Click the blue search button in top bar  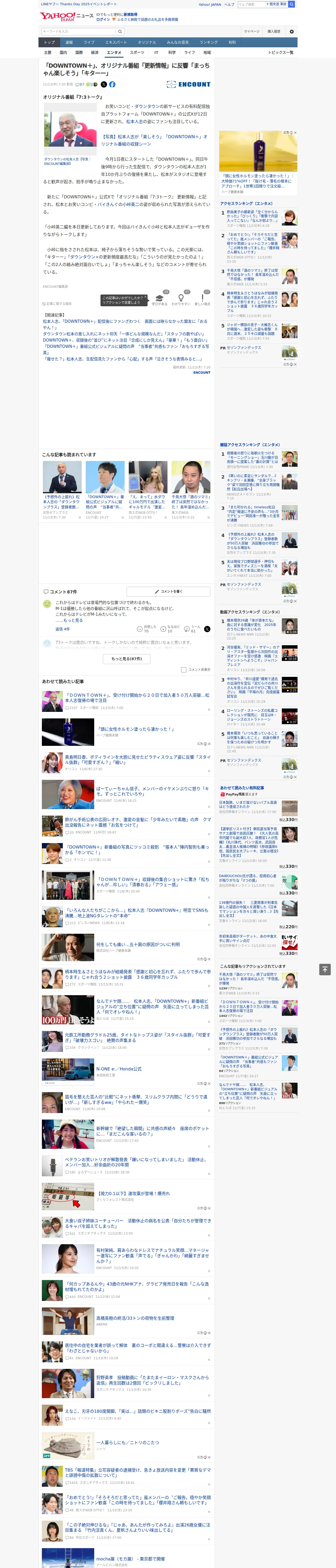(292, 4)
